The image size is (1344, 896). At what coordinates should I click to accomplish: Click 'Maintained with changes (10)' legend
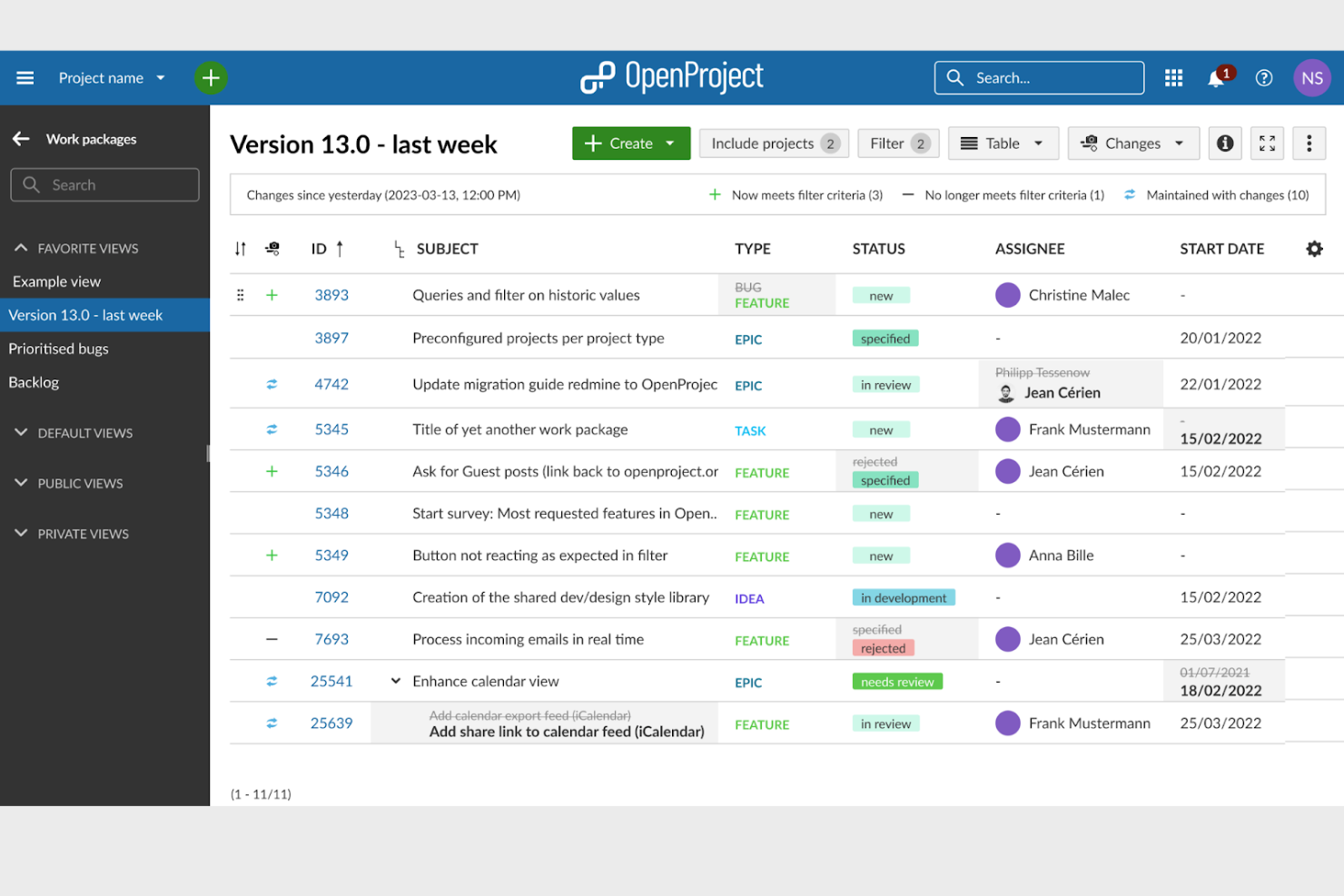coord(1216,195)
